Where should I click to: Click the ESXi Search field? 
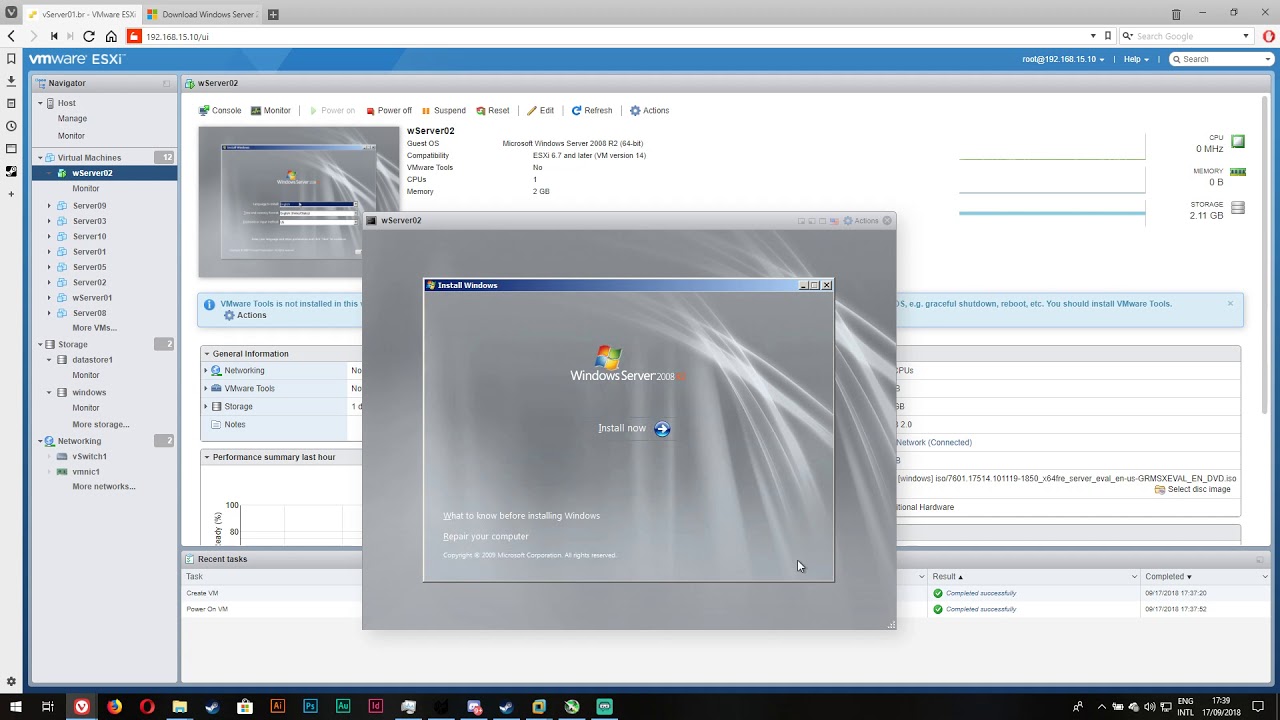click(x=1221, y=60)
